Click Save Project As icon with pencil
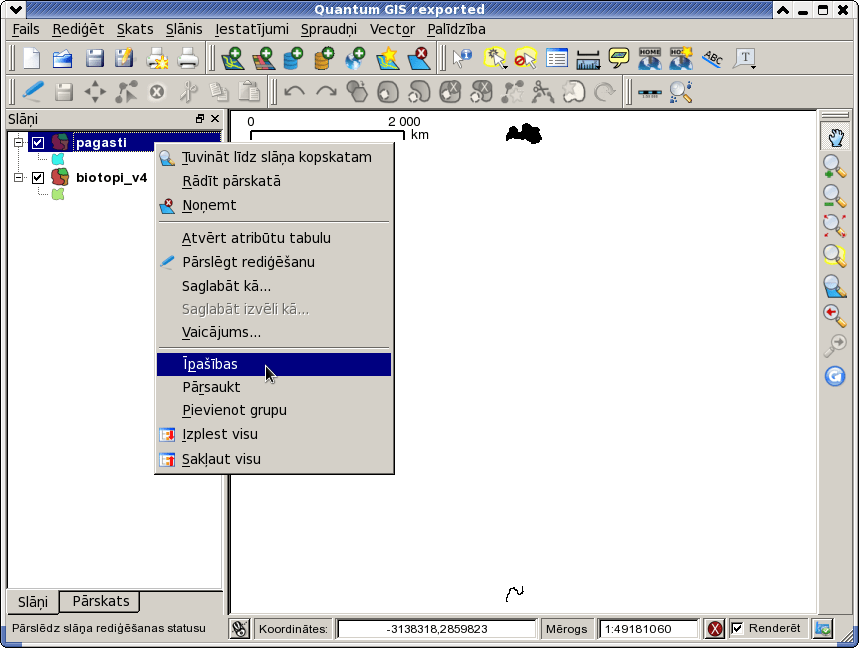 (x=124, y=58)
